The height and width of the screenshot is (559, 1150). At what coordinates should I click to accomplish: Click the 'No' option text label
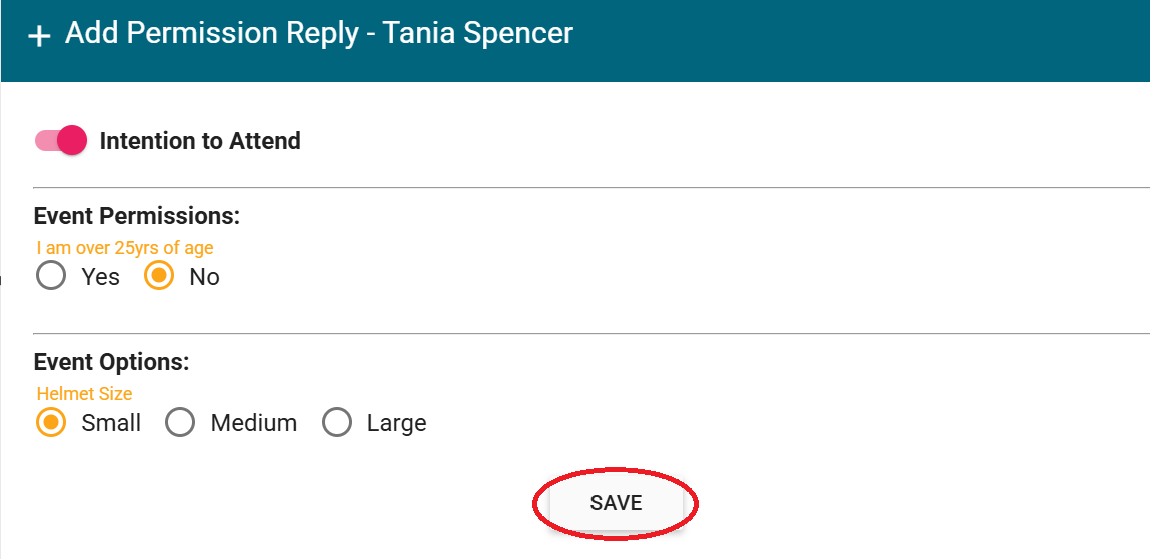204,277
